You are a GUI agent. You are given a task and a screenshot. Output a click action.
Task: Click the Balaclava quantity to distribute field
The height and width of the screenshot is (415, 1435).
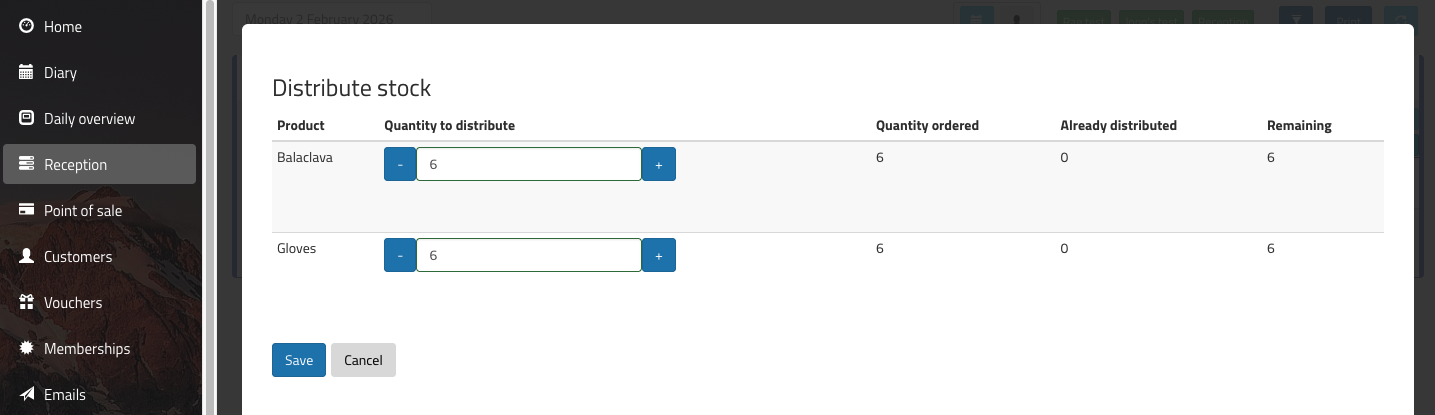(x=528, y=164)
